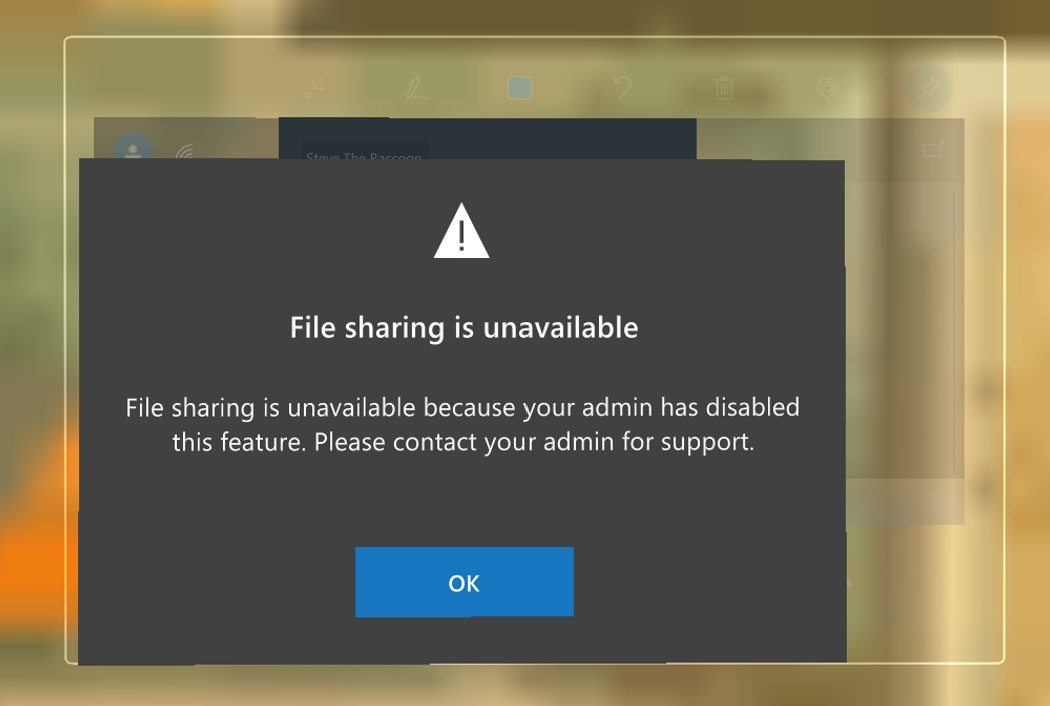Click the participant avatar icon
1050x706 pixels.
133,147
